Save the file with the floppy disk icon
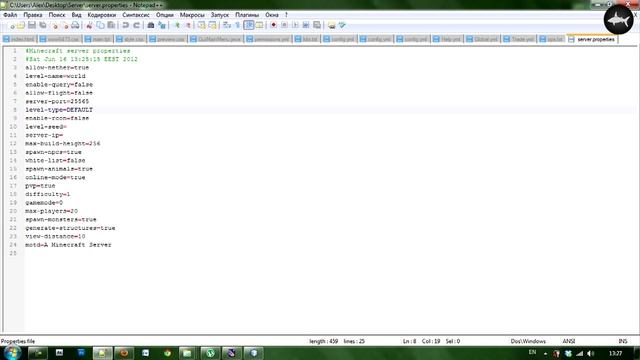The width and height of the screenshot is (640, 360). pyautogui.click(x=32, y=25)
